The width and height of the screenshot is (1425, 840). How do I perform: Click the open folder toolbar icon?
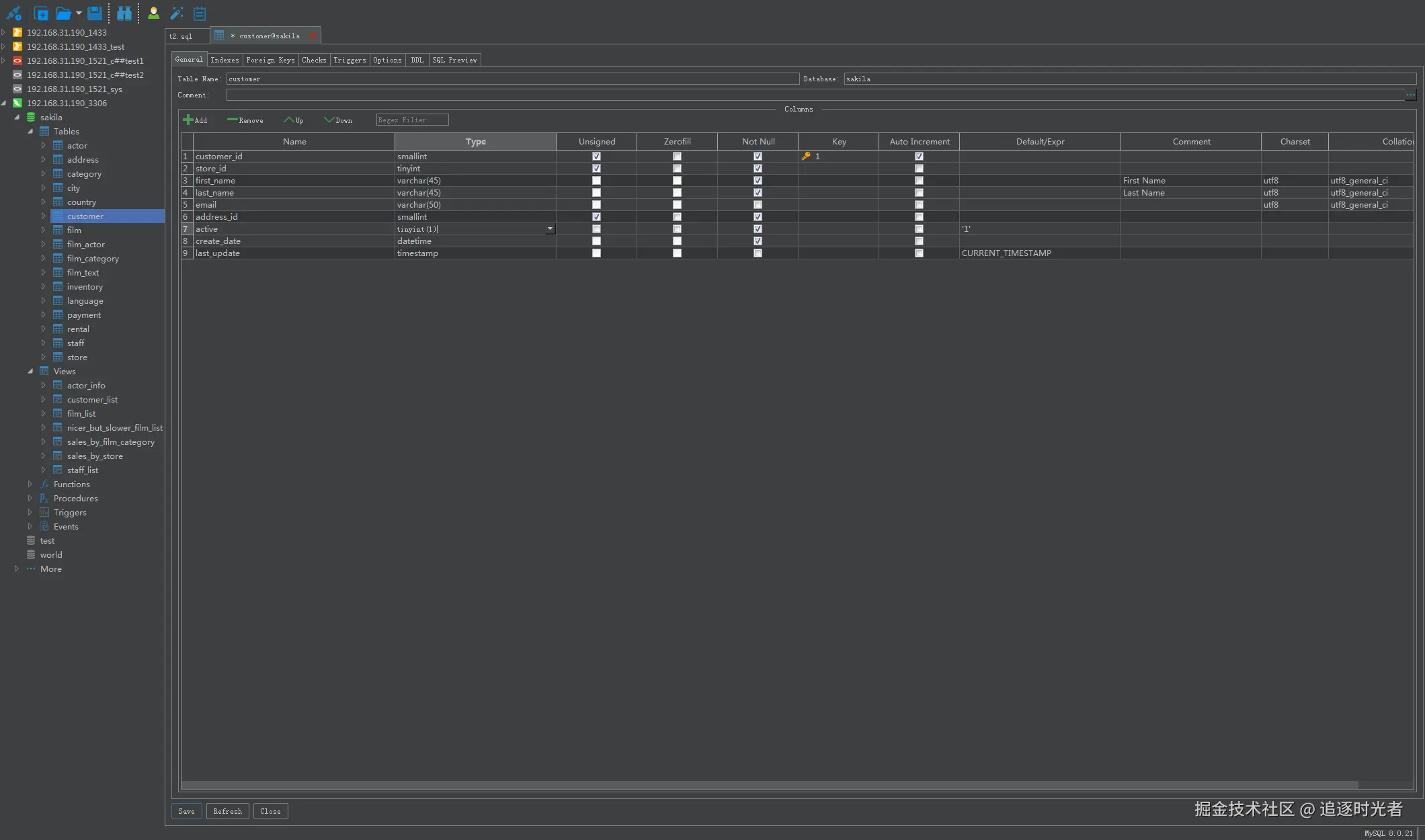click(63, 13)
